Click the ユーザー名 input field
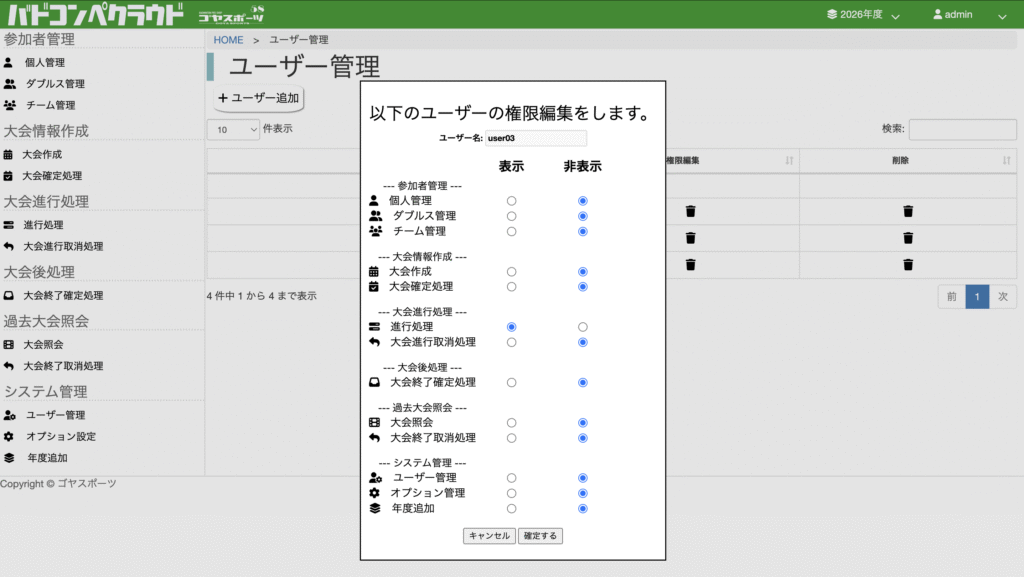1024x577 pixels. [x=536, y=138]
